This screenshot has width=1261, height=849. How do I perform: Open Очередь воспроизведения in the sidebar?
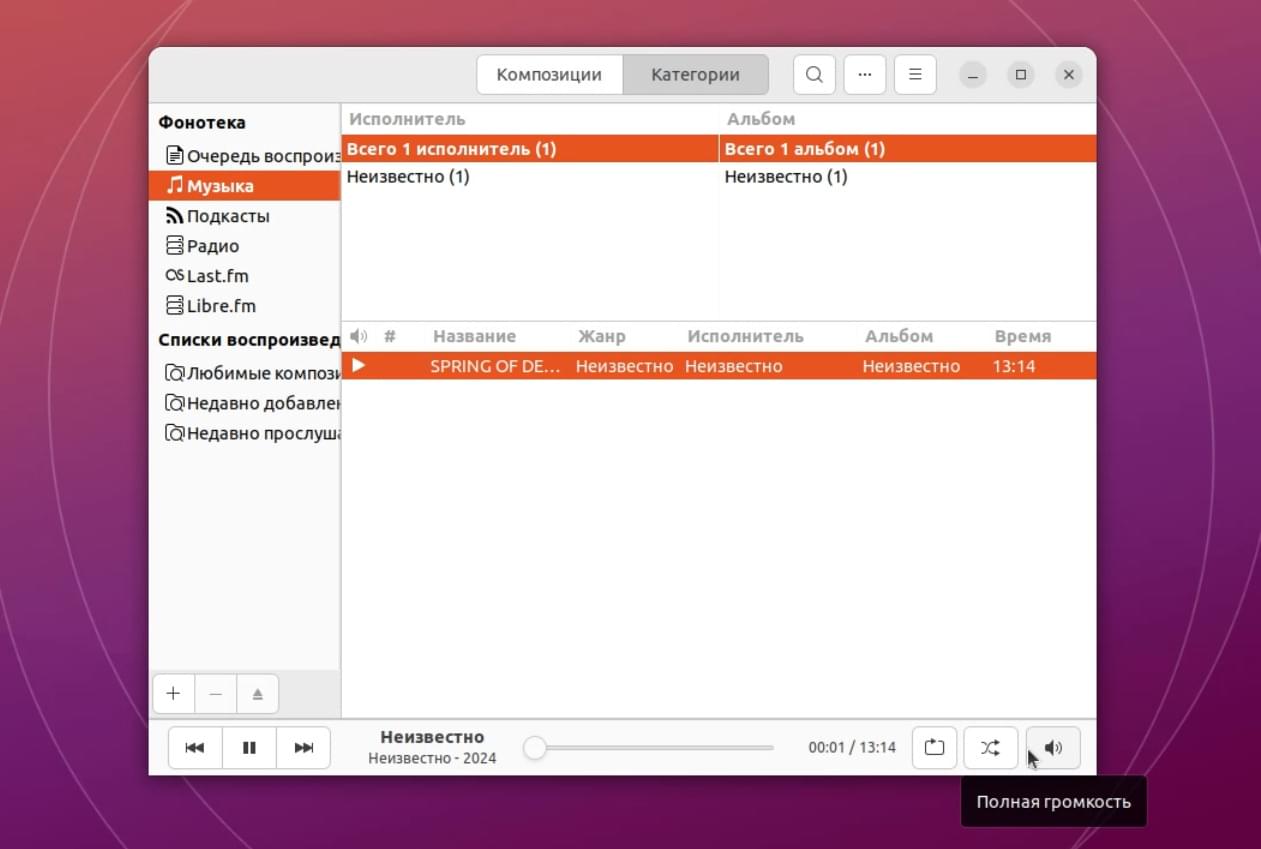[245, 156]
